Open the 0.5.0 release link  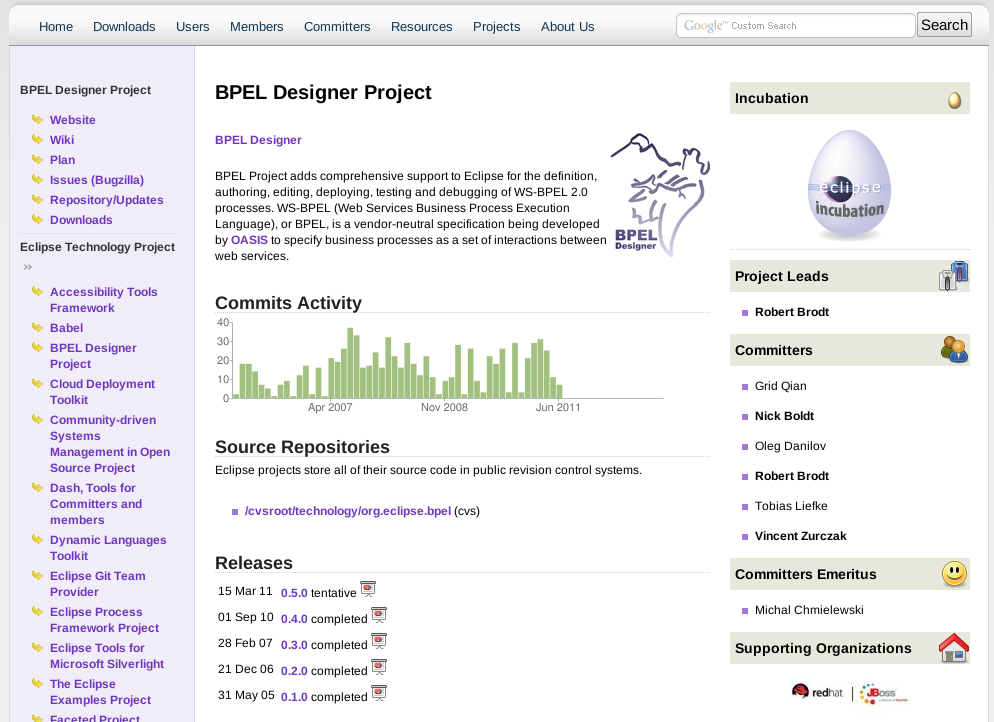pyautogui.click(x=294, y=593)
